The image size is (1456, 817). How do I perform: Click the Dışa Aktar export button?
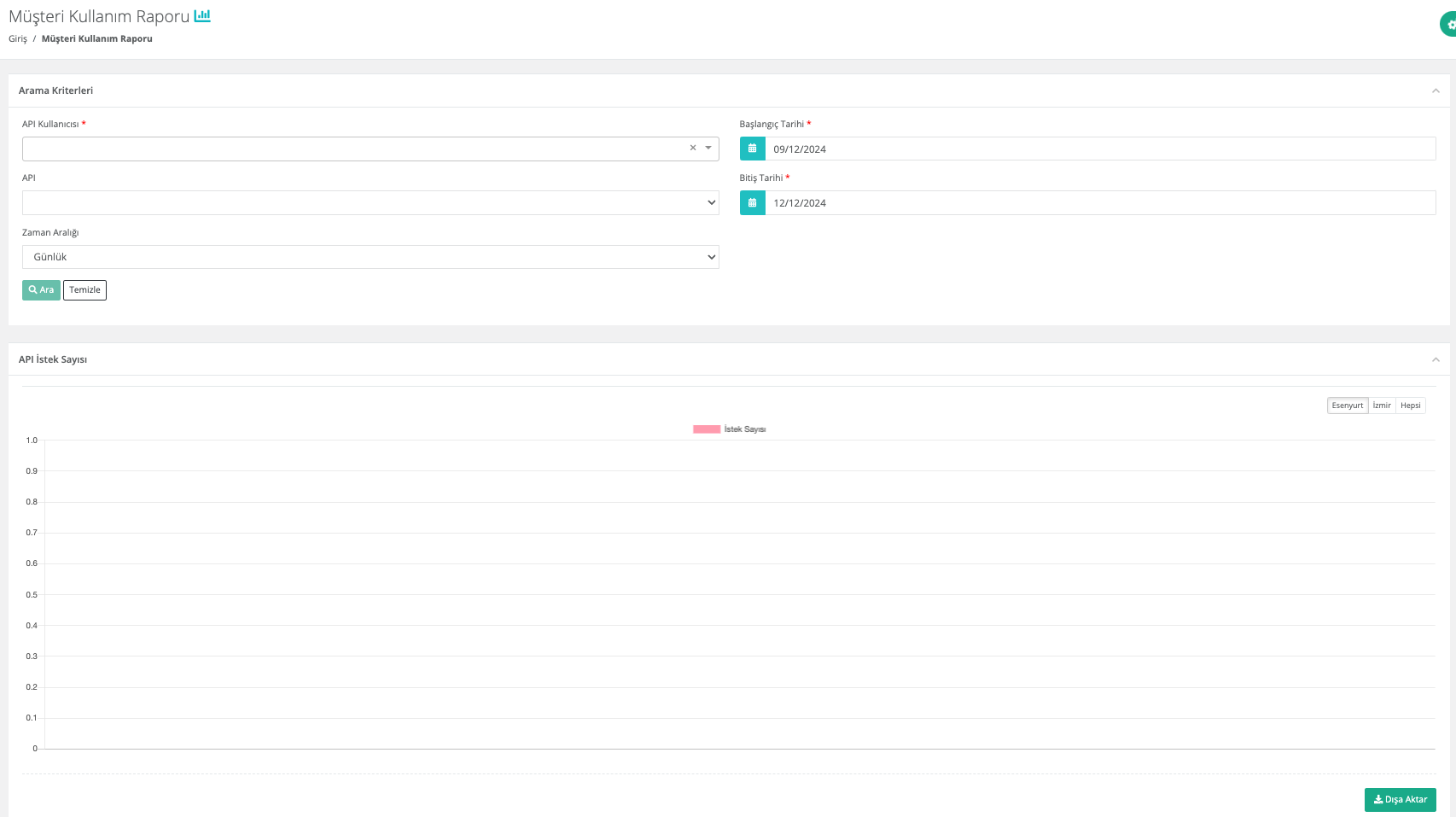pos(1400,800)
